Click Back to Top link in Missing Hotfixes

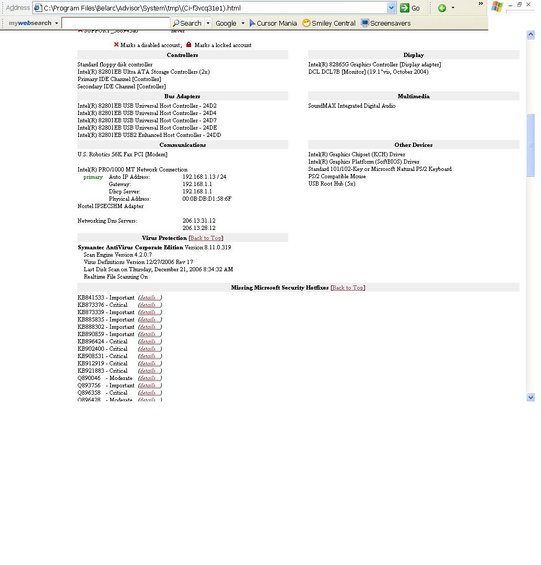pyautogui.click(x=348, y=288)
